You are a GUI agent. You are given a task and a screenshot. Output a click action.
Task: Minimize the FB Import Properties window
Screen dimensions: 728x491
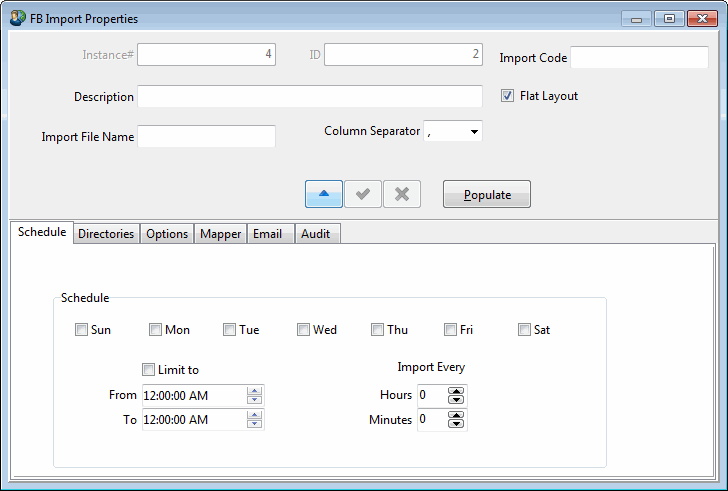pos(637,19)
